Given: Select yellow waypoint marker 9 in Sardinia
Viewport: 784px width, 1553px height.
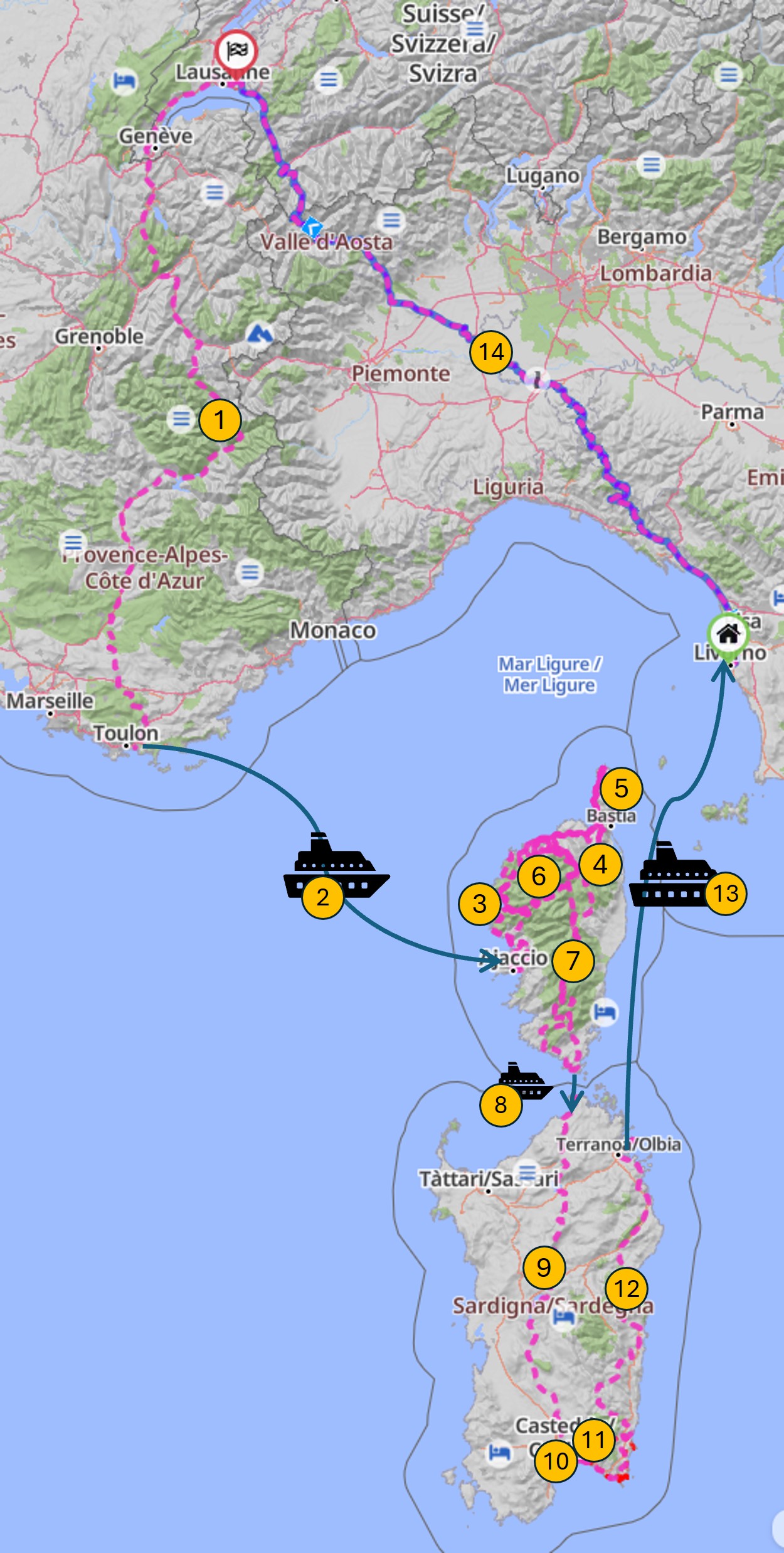Looking at the screenshot, I should pos(544,1267).
